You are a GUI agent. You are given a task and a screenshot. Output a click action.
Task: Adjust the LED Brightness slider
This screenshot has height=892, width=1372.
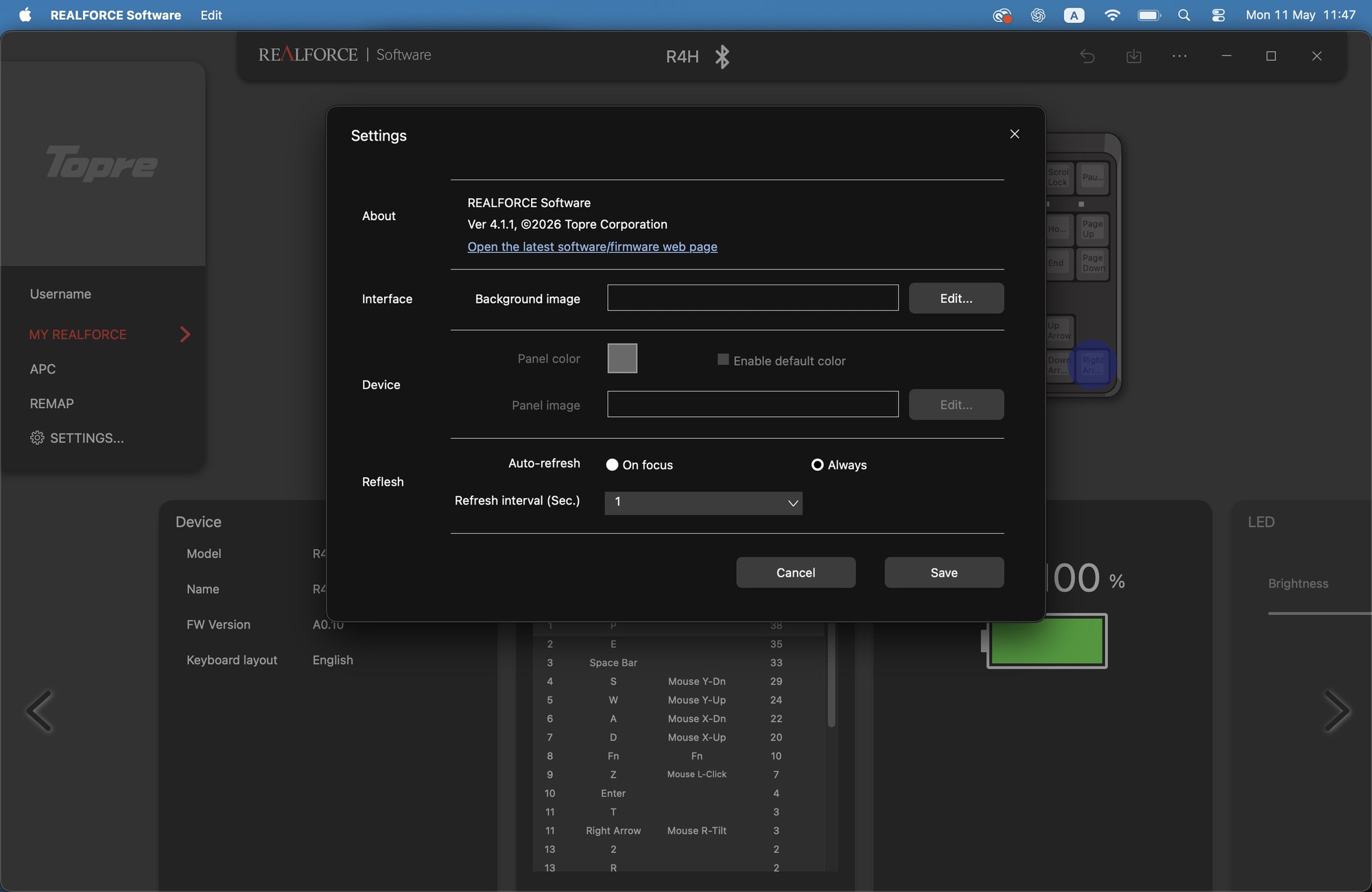[1319, 613]
